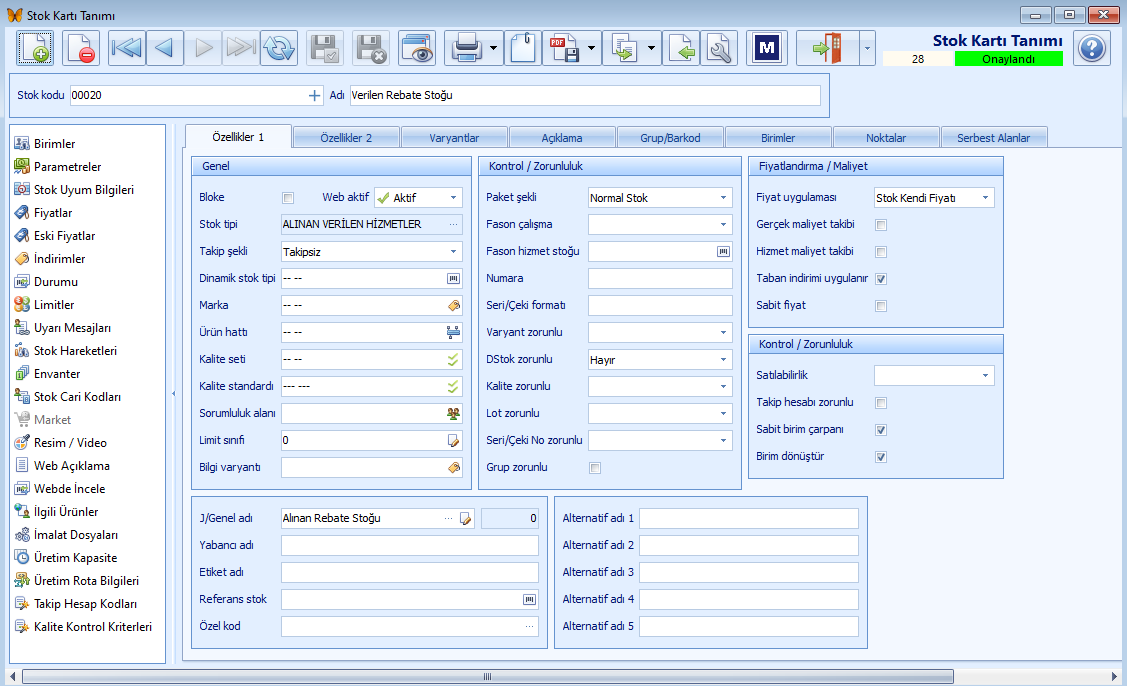Click the exit door toolbar icon

tap(827, 48)
